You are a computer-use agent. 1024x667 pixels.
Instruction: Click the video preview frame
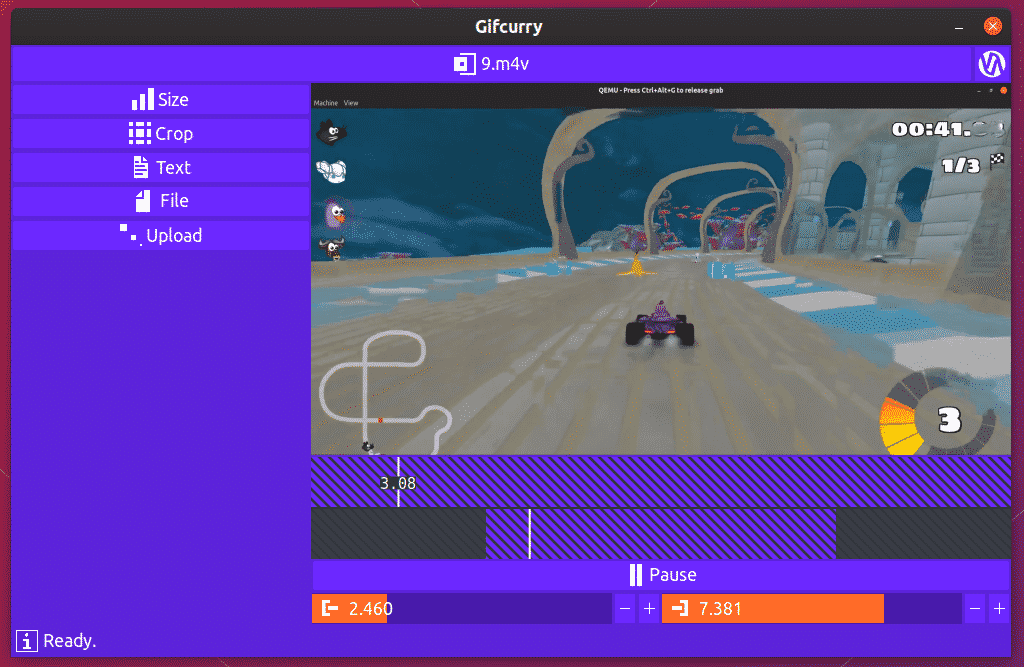[x=661, y=269]
